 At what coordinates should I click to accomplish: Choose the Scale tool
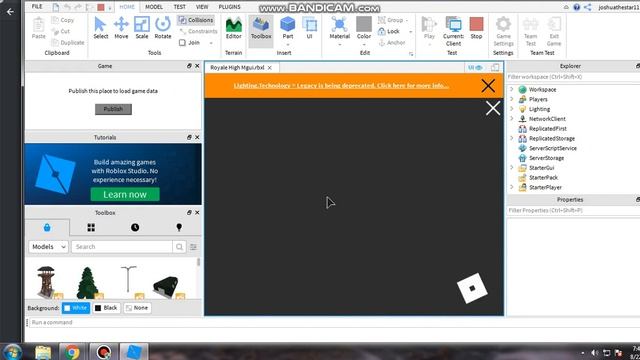142,28
